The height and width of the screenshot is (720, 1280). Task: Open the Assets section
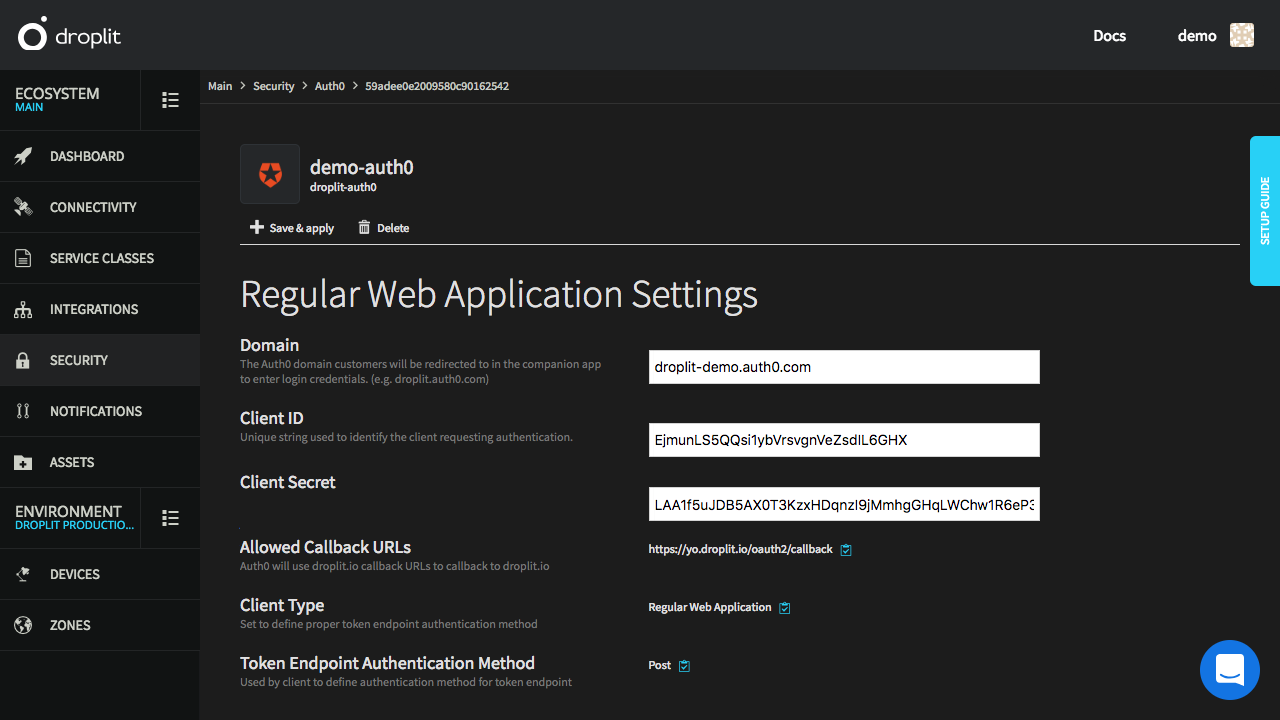[x=100, y=462]
